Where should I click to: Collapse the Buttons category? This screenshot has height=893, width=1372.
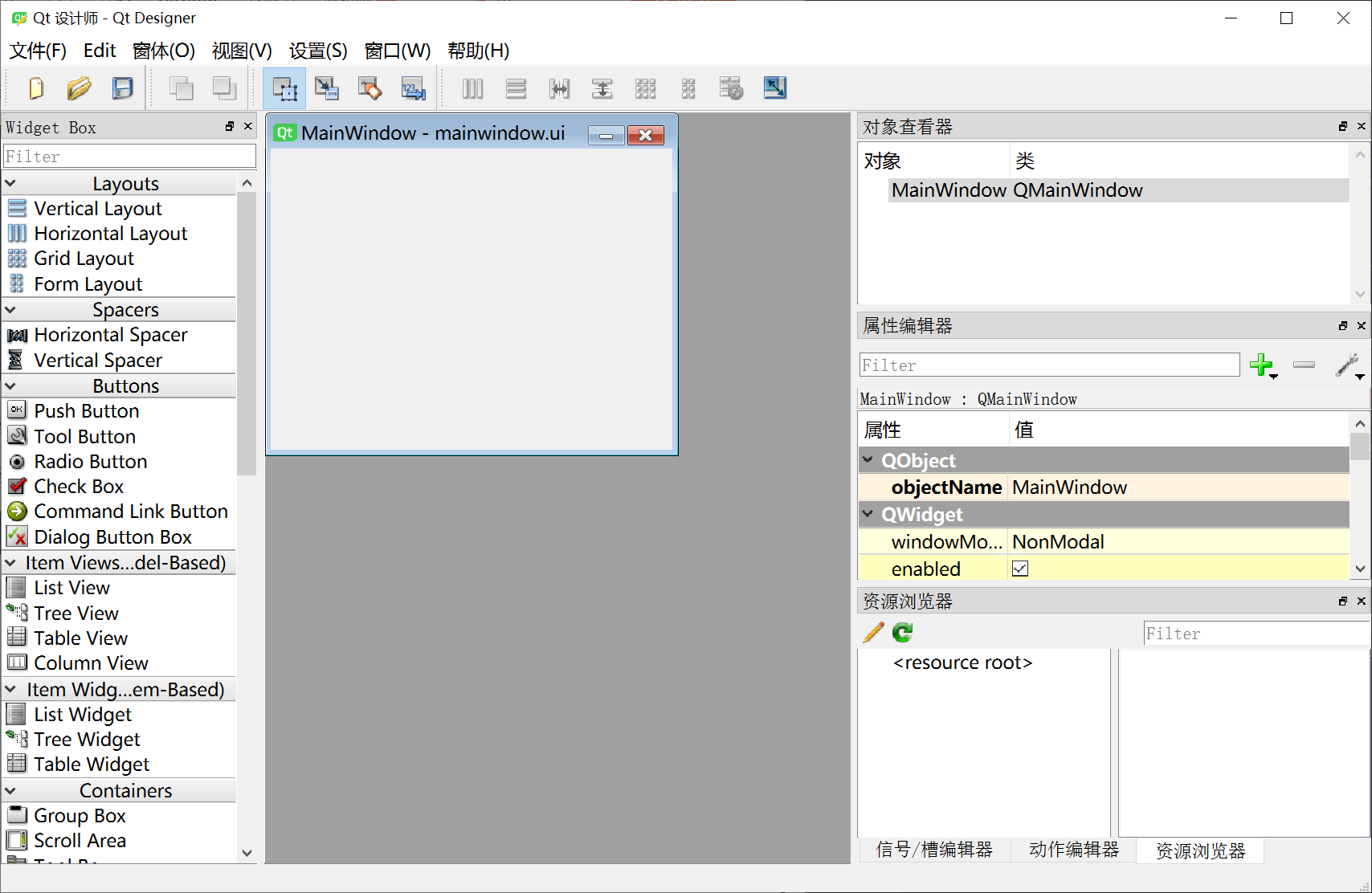click(10, 386)
